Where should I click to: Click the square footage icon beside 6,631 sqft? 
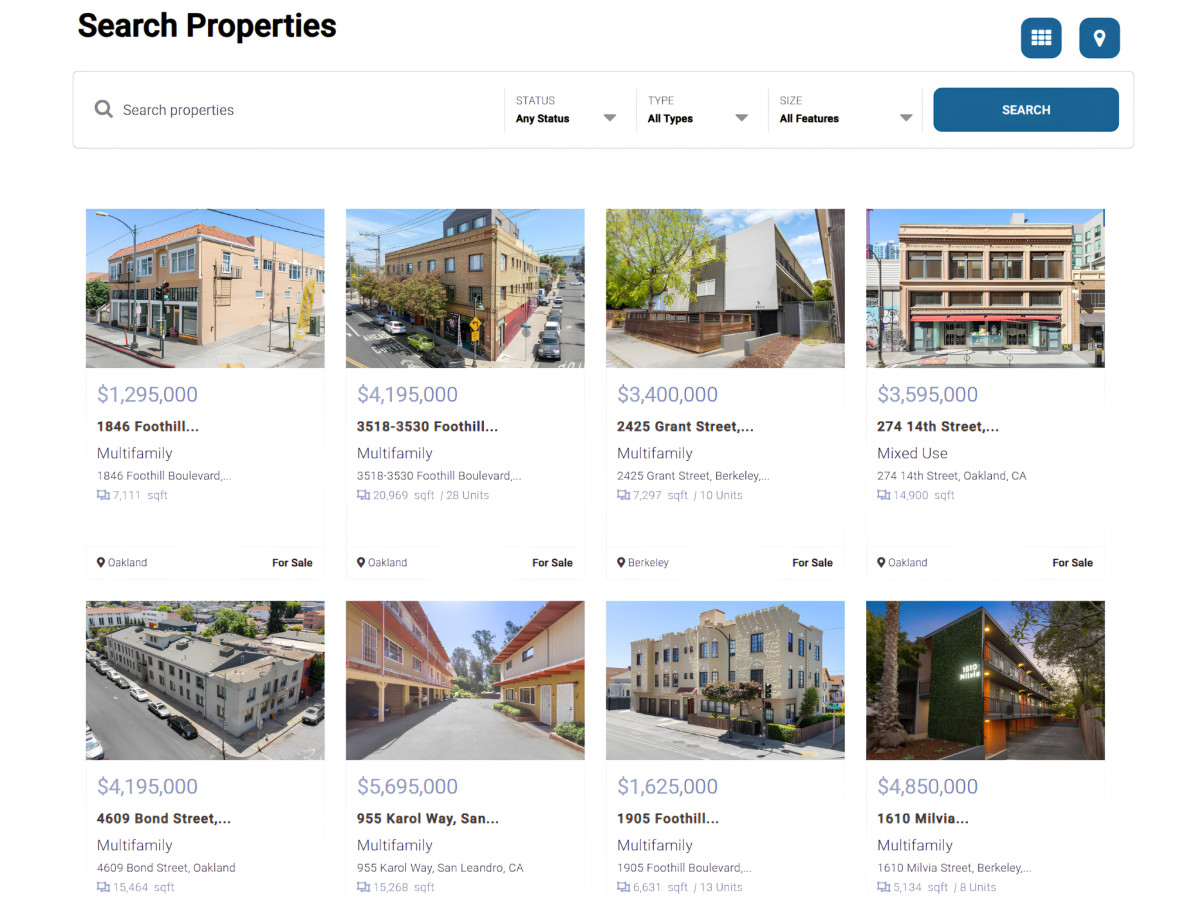tap(623, 887)
